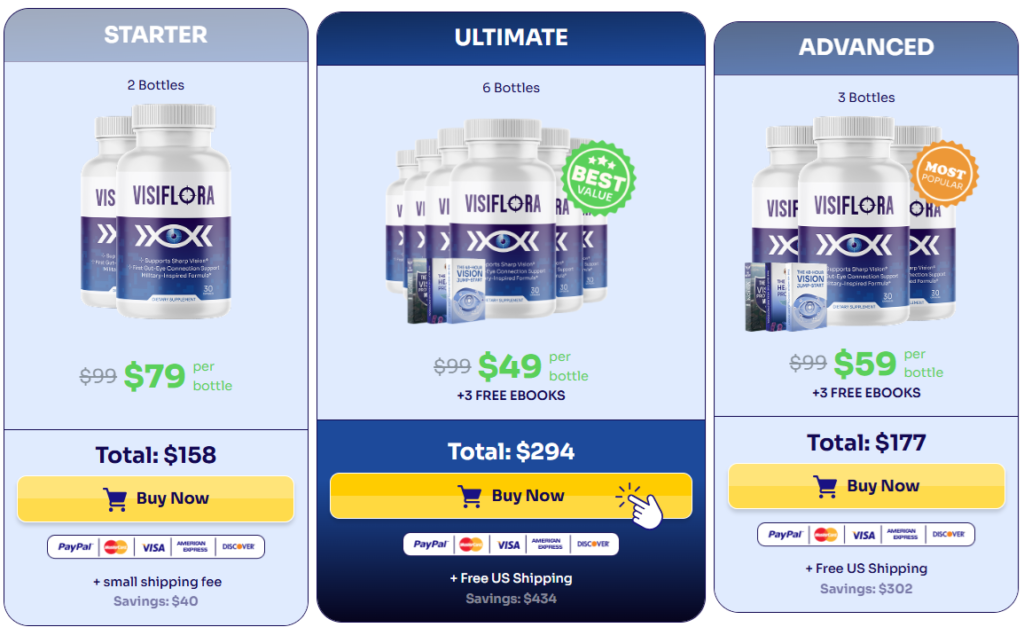Select the 2 Bottles product image
This screenshot has width=1024, height=635.
tap(156, 212)
